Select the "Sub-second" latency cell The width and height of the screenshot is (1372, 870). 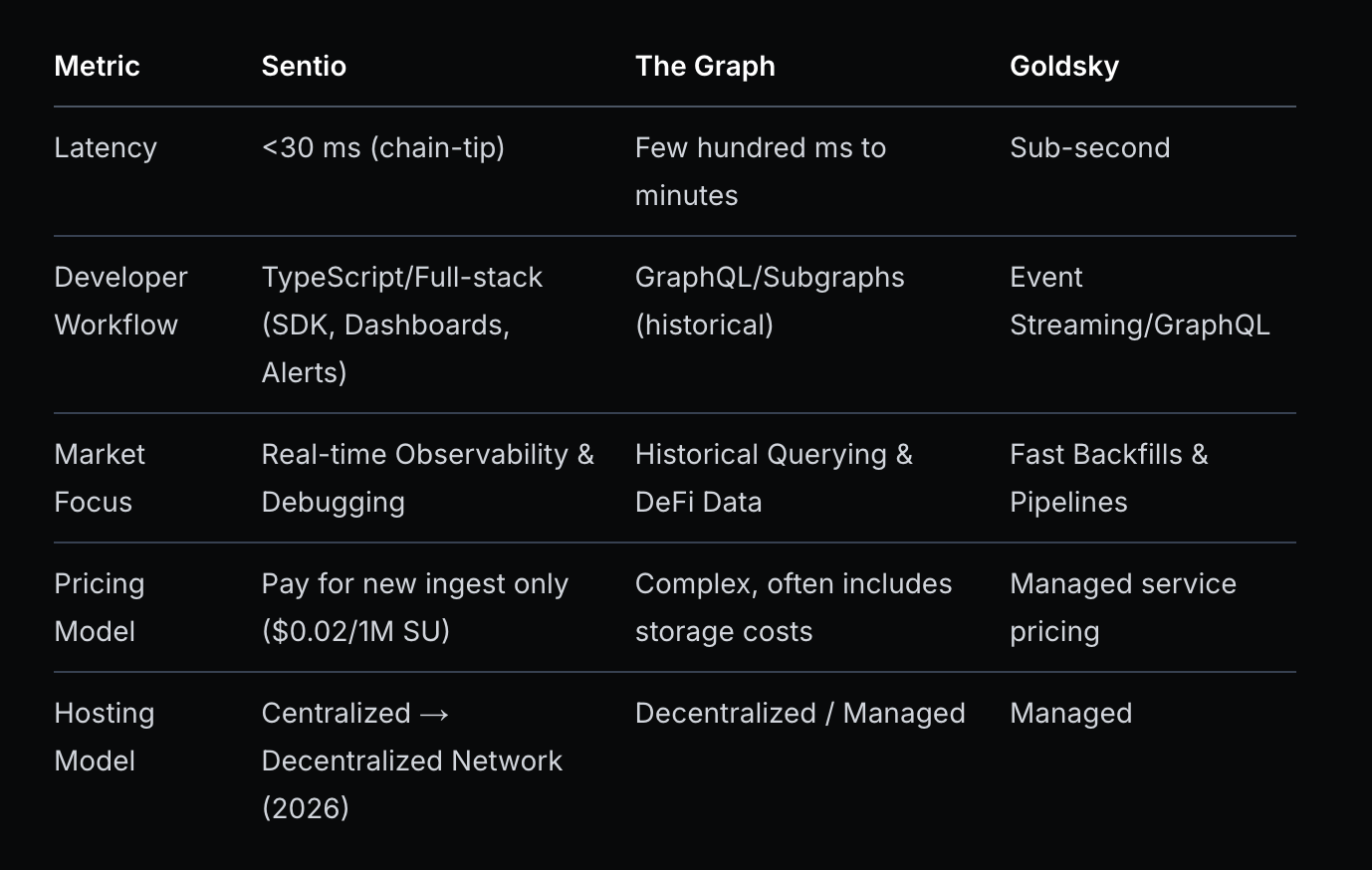pyautogui.click(x=1089, y=147)
